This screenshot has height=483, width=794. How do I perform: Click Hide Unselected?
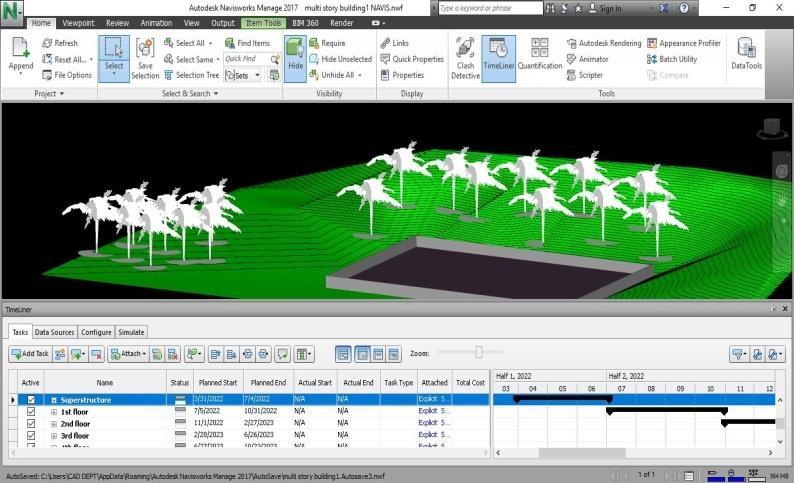click(x=340, y=59)
